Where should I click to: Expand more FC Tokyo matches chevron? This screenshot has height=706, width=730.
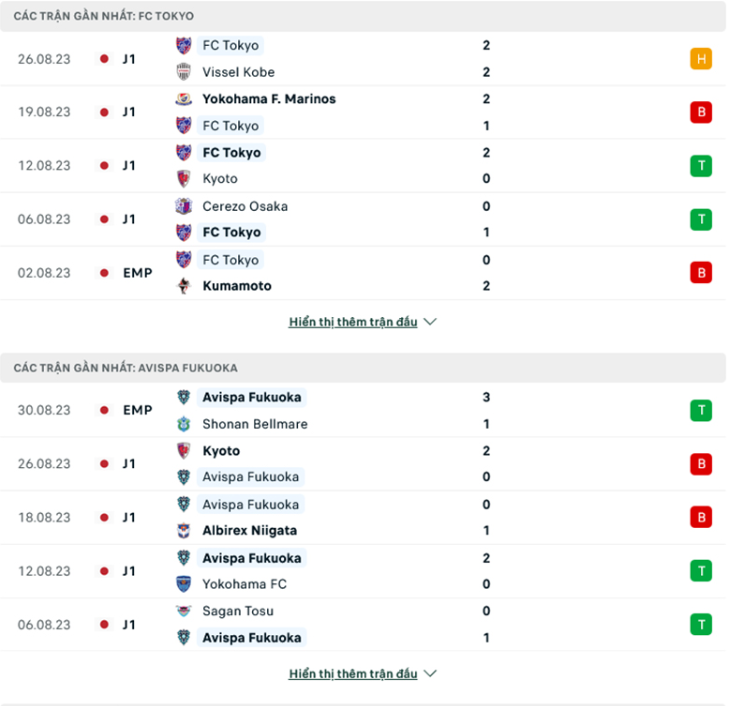point(431,322)
